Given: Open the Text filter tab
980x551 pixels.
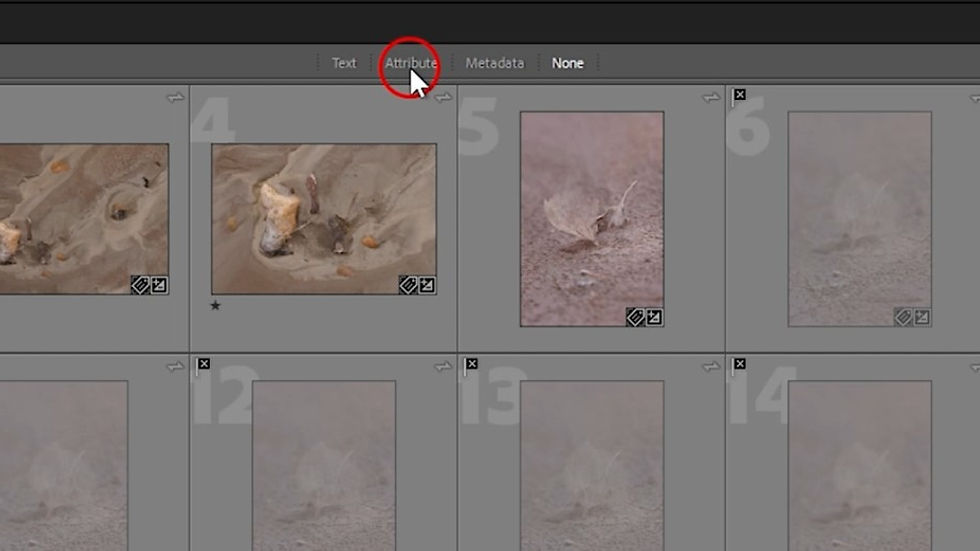Looking at the screenshot, I should [344, 63].
